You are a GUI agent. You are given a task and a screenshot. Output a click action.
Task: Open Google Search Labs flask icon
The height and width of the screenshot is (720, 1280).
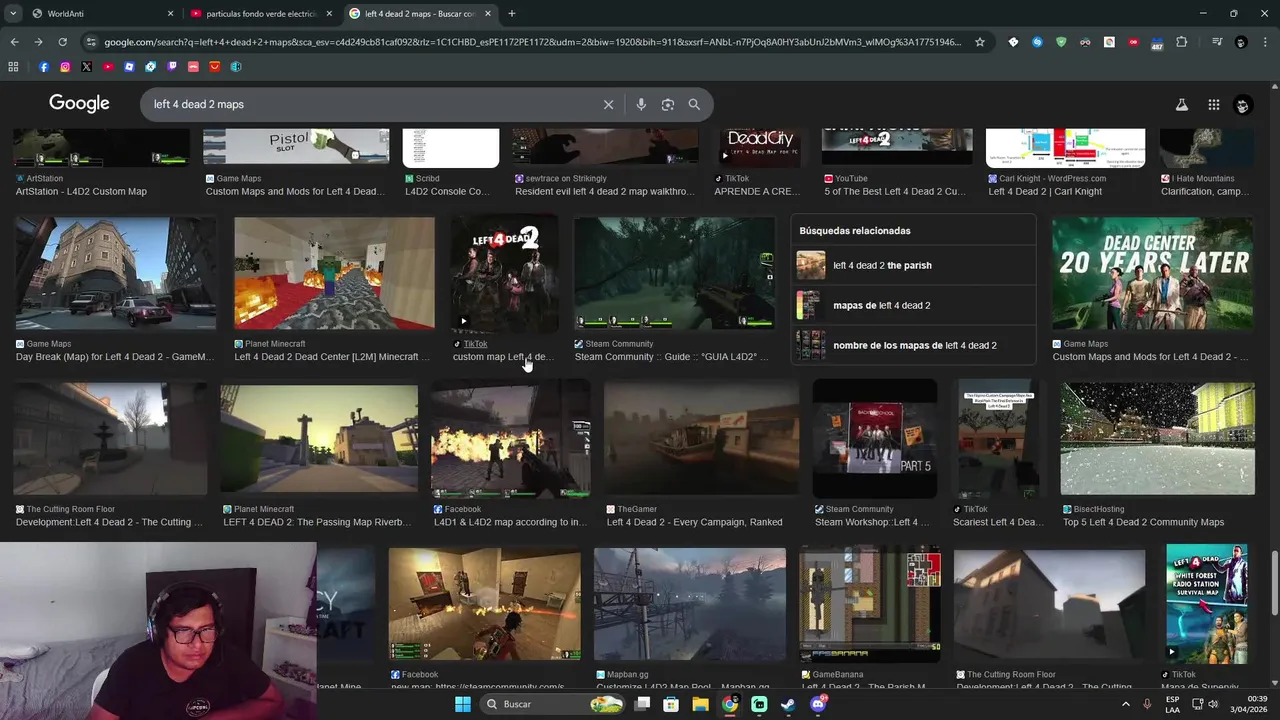tap(1181, 104)
